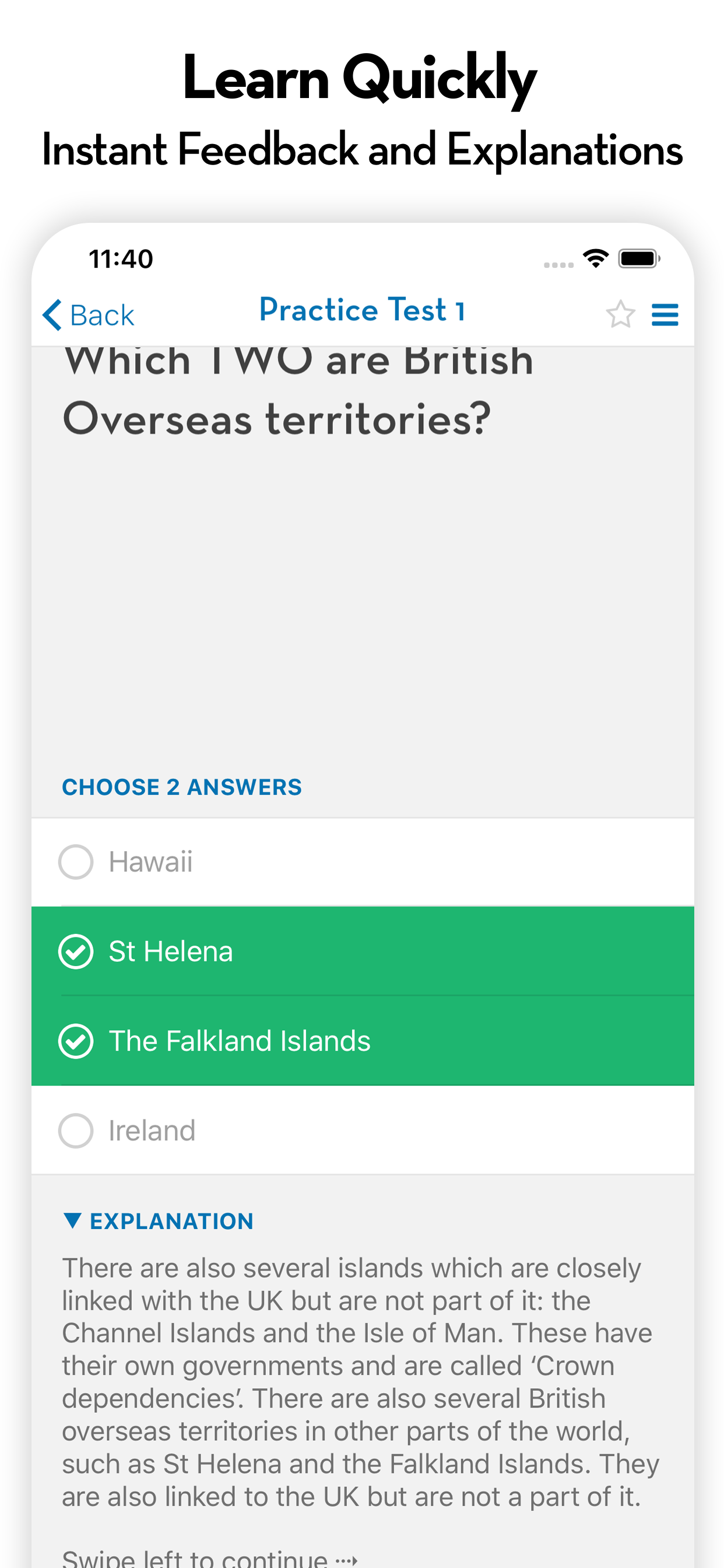Screen dimensions: 724x1568
Task: Select the Ireland radio circle
Action: pyautogui.click(x=75, y=1131)
